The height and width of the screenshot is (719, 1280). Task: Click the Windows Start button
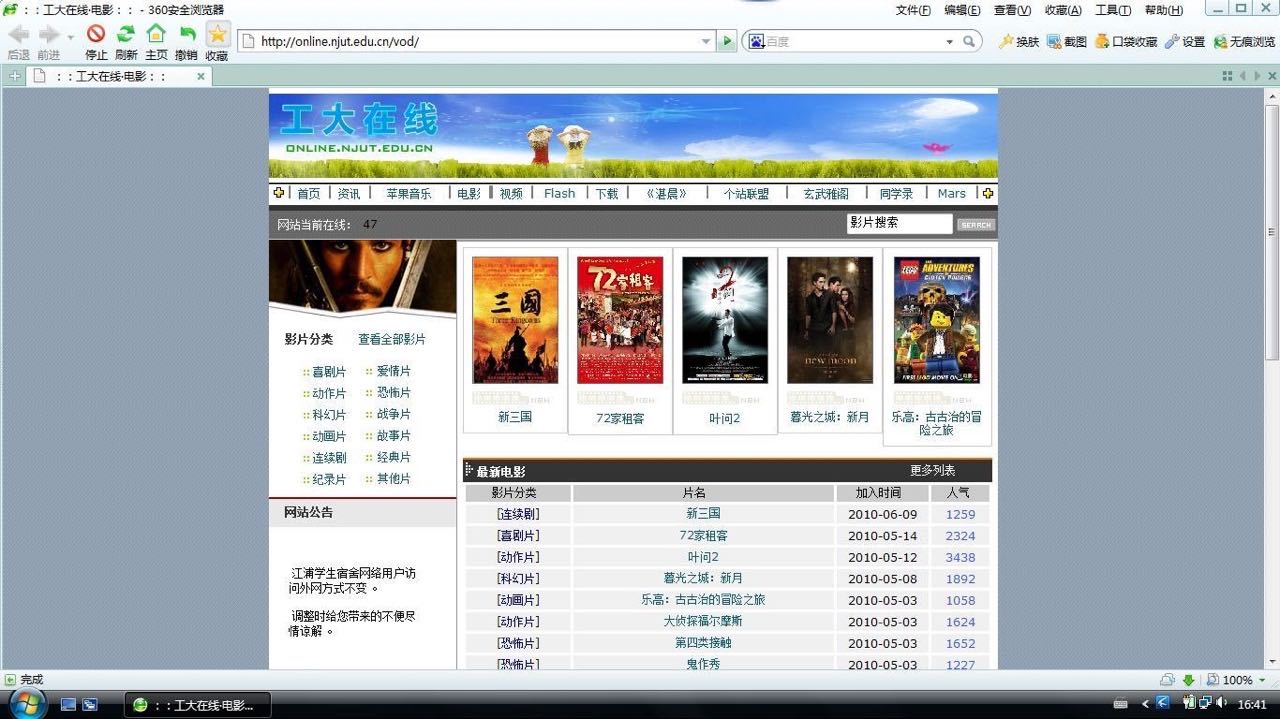[x=27, y=703]
